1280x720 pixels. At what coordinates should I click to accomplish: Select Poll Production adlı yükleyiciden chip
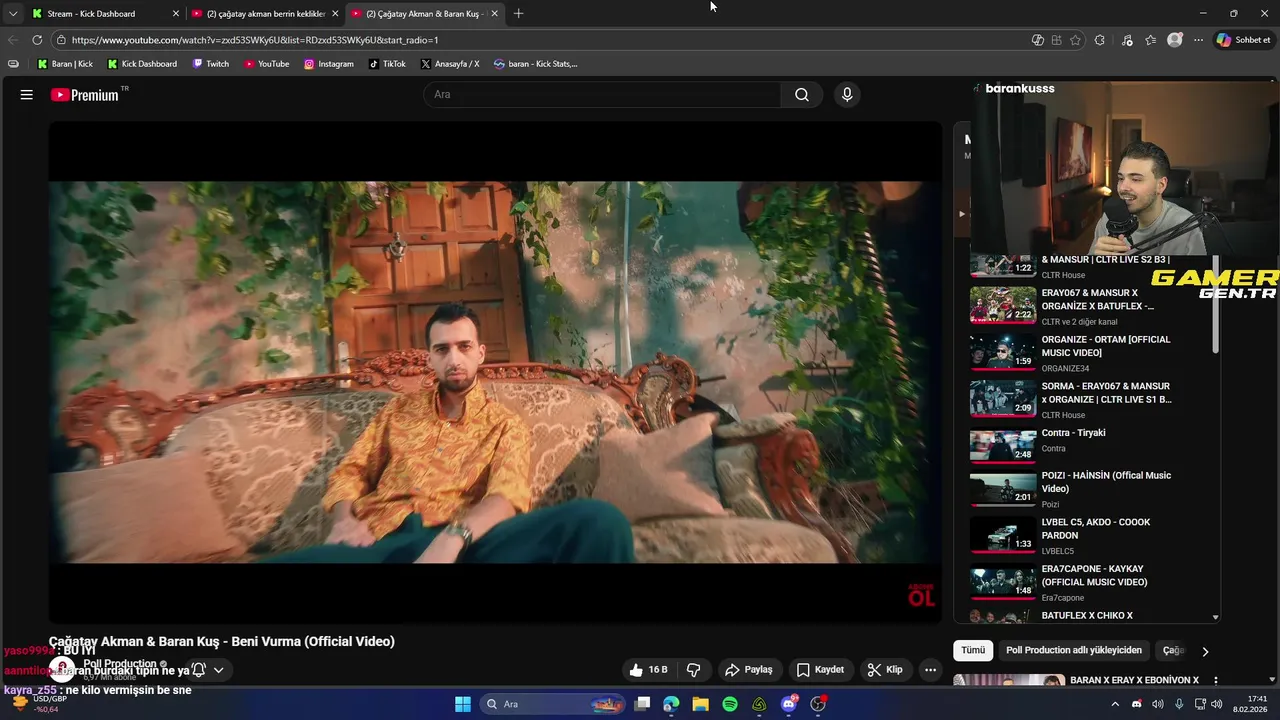(x=1074, y=650)
